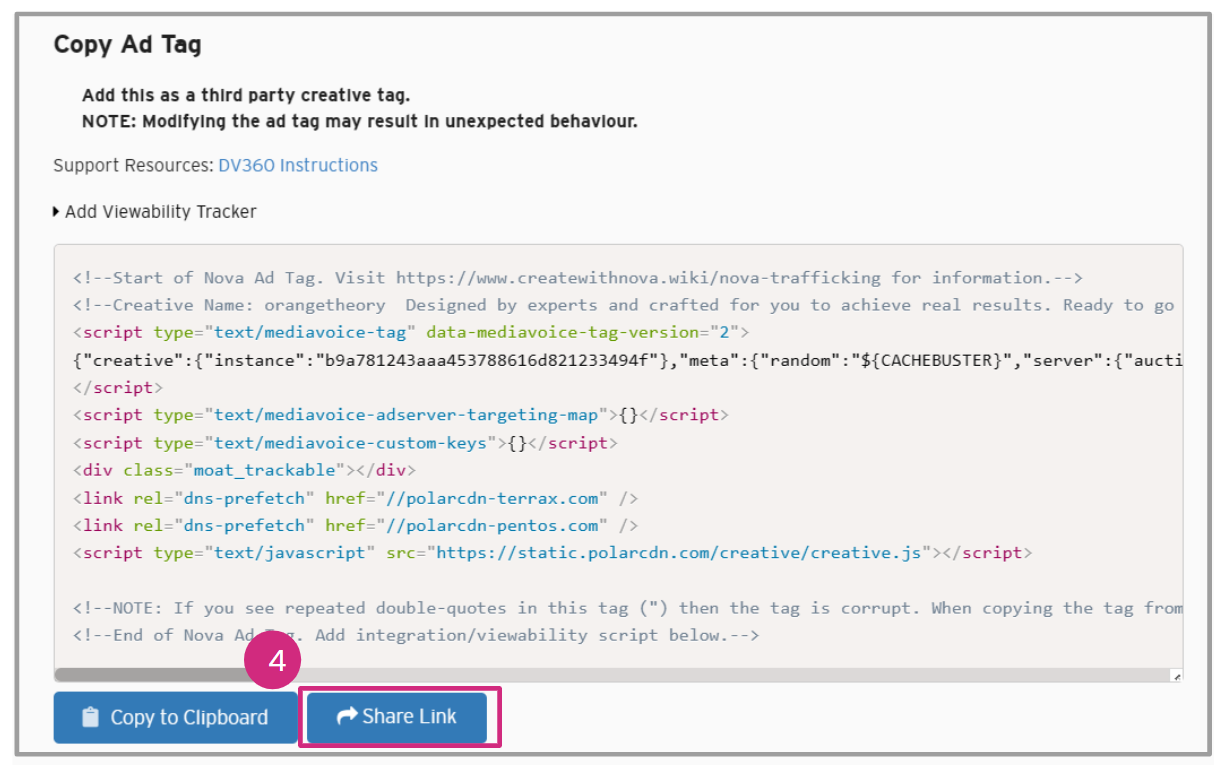Click the textarea resize handle corner
The image size is (1232, 765).
click(x=1176, y=676)
